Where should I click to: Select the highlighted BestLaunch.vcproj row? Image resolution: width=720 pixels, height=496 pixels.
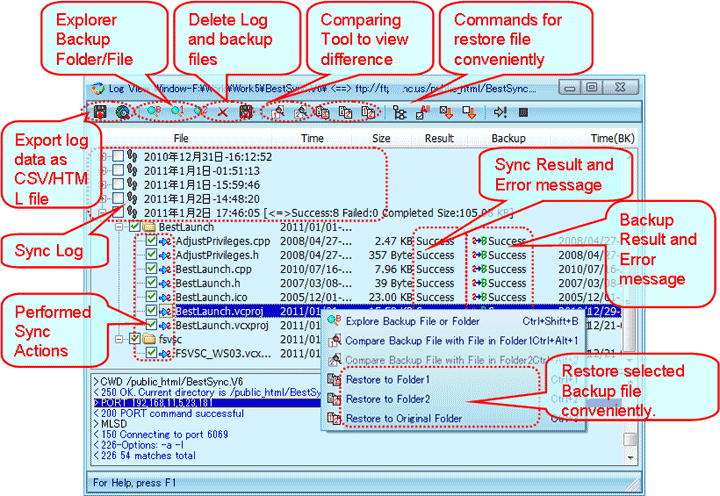click(x=357, y=311)
